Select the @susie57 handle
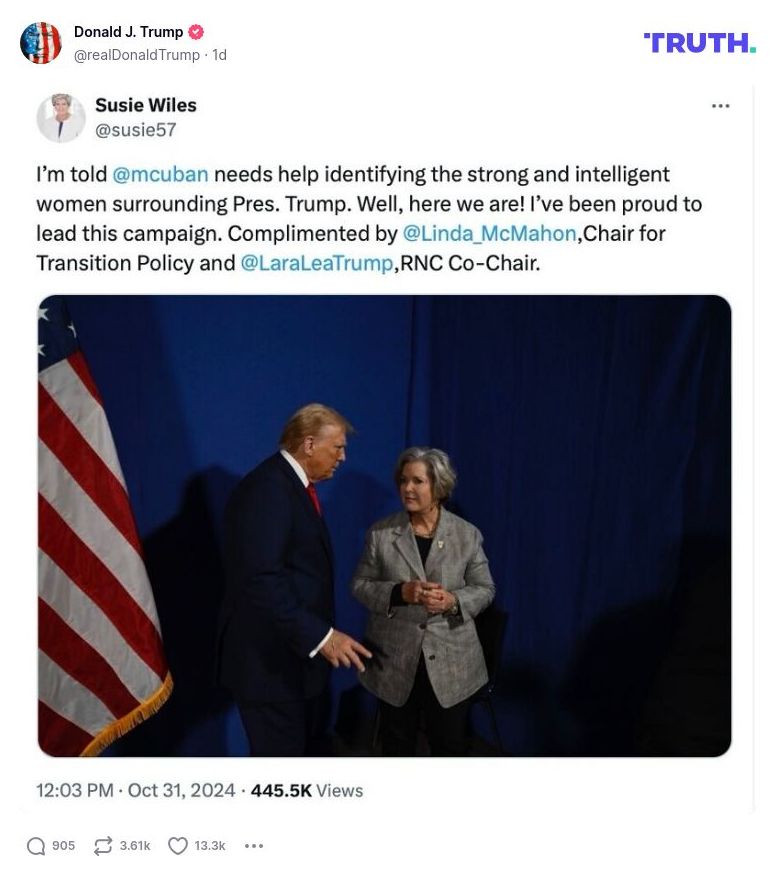This screenshot has width=777, height=876. point(136,130)
